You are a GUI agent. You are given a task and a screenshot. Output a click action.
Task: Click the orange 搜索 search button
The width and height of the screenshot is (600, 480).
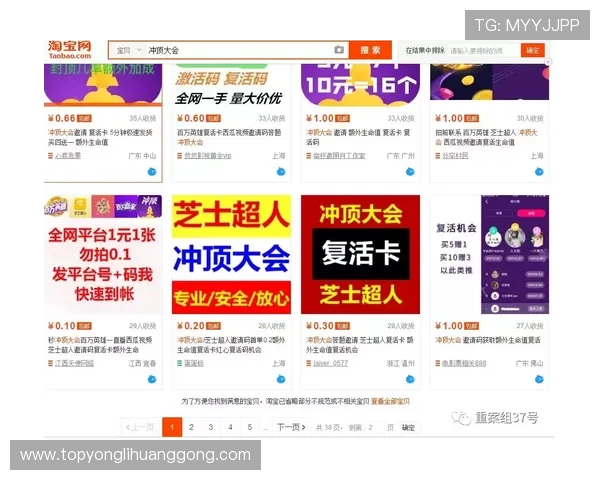pos(370,50)
